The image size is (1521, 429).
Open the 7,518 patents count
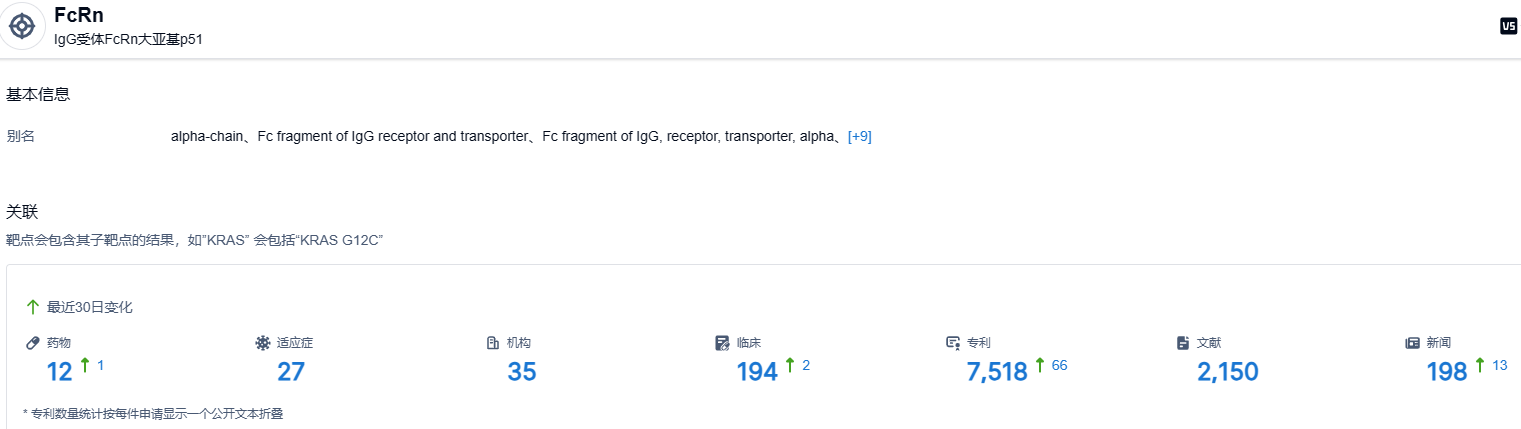(997, 372)
